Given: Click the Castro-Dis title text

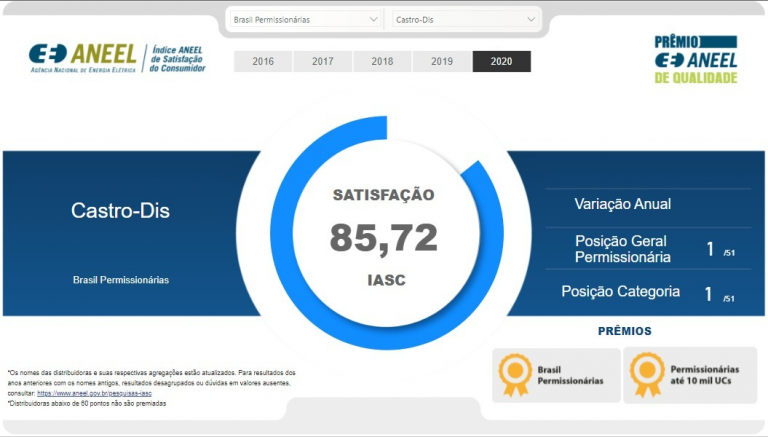Looking at the screenshot, I should click(x=120, y=211).
